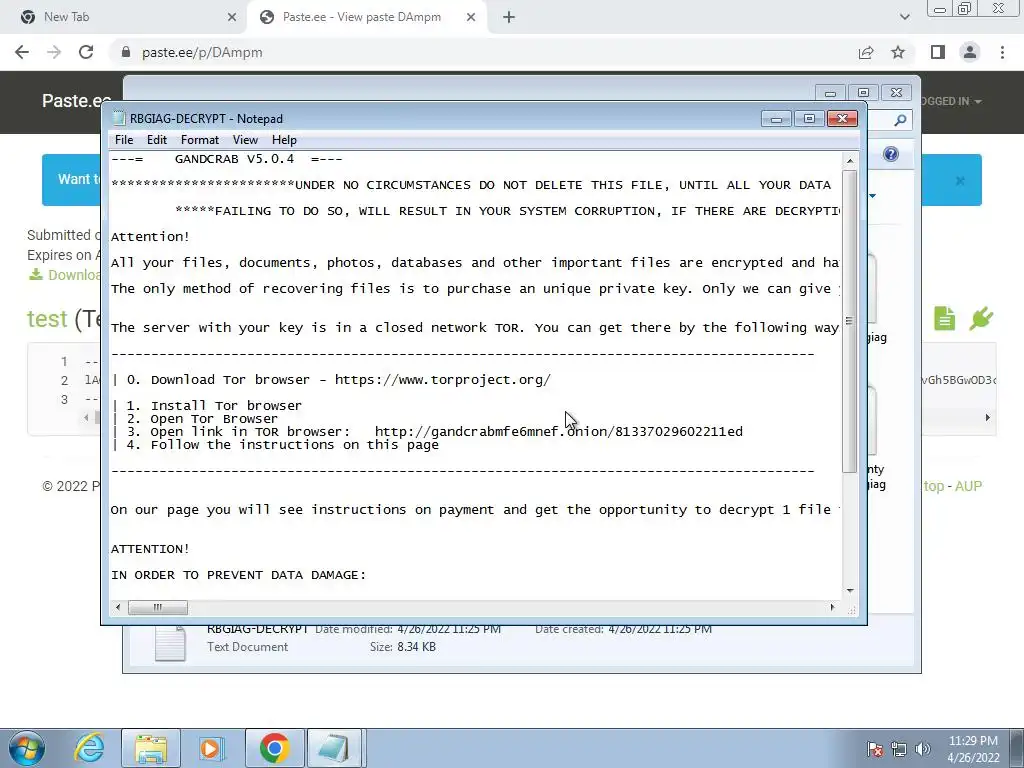Share this page from Chrome toolbar
1024x768 pixels.
pos(866,52)
